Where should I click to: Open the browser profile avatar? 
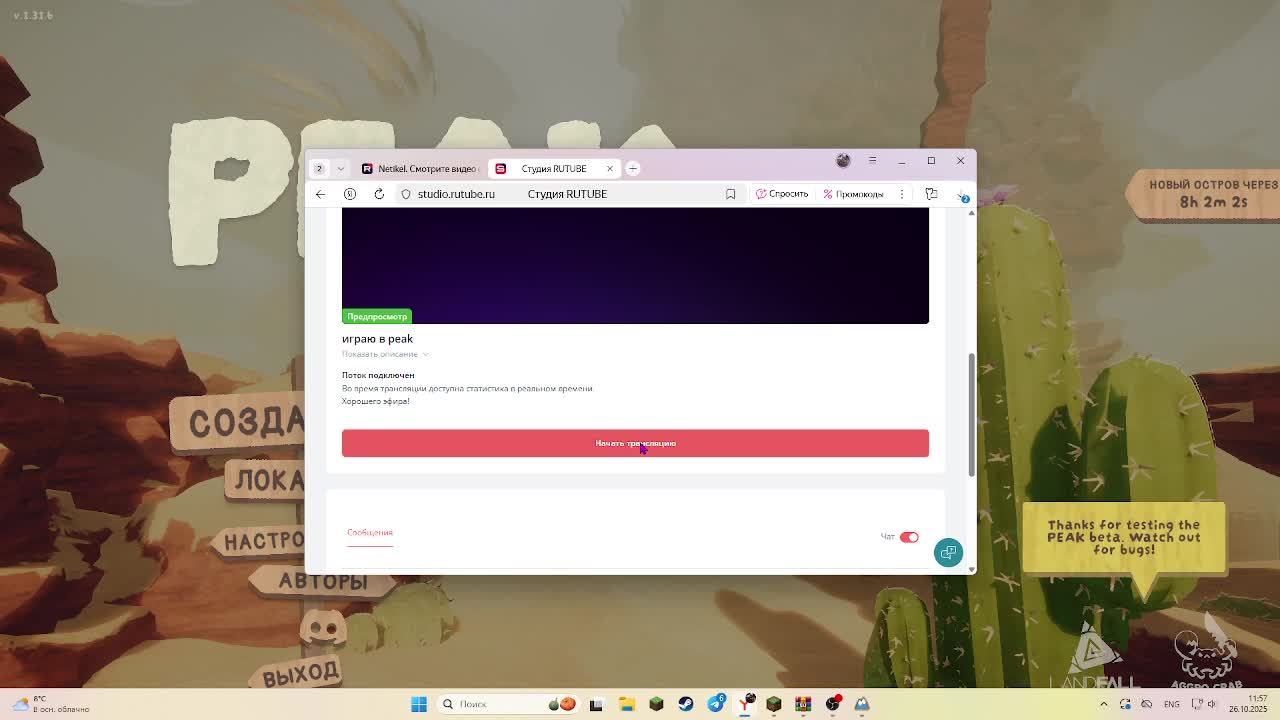843,160
